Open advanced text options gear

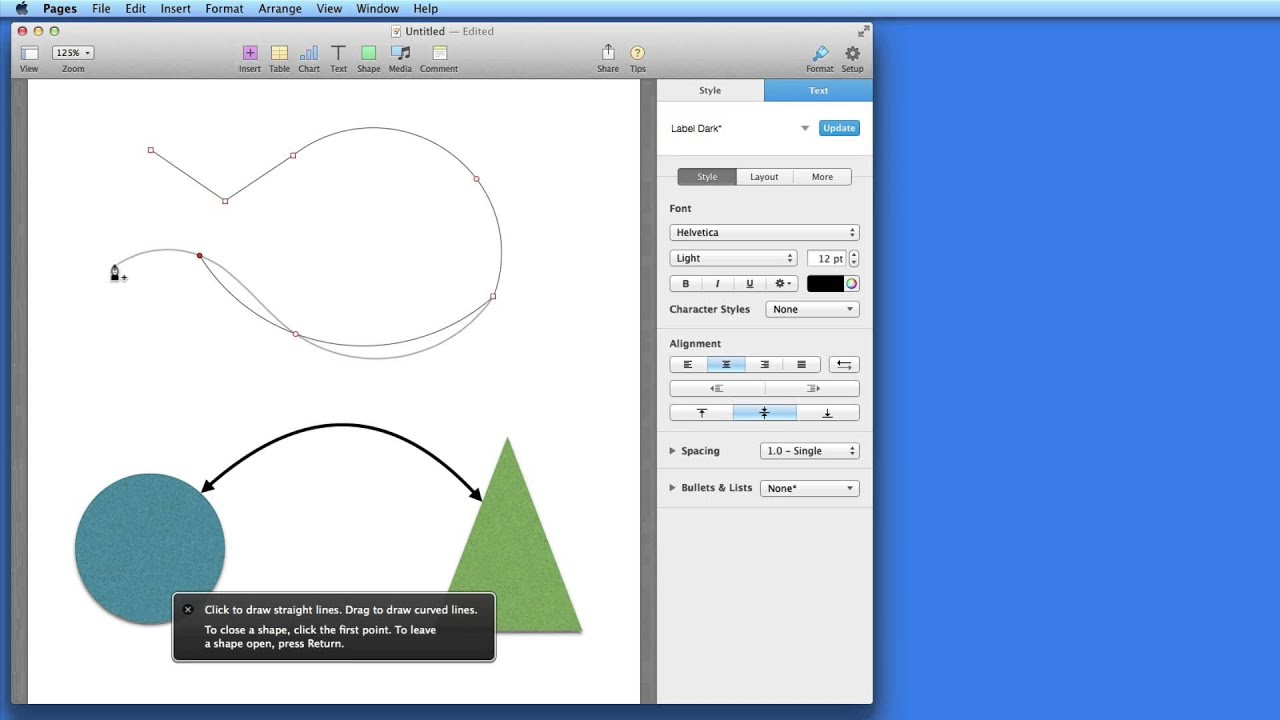pyautogui.click(x=783, y=284)
